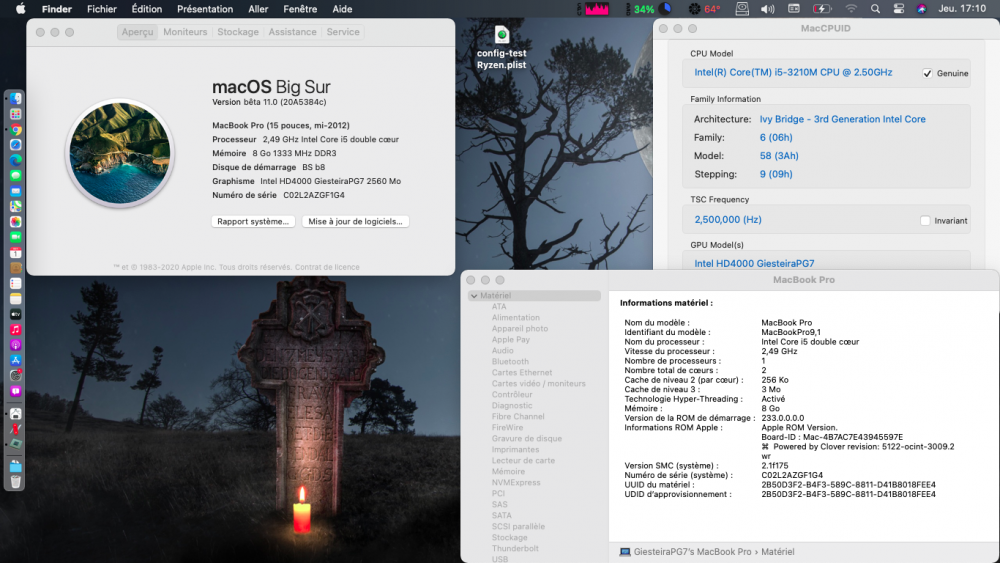Viewport: 1000px width, 563px height.
Task: Open Maps app in the Dock
Action: point(15,206)
